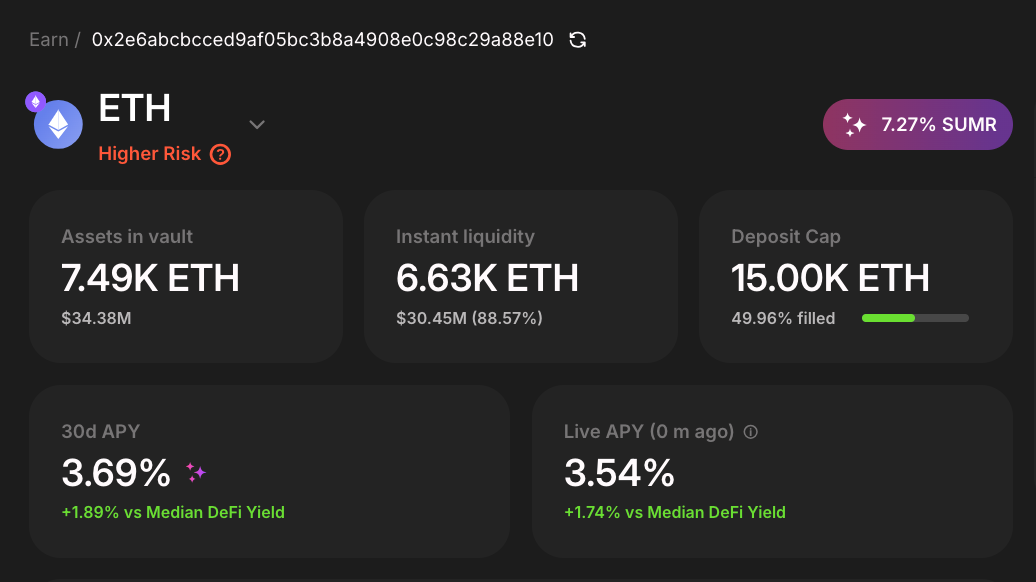The width and height of the screenshot is (1036, 582).
Task: Click the large blue ETH token logo
Action: pyautogui.click(x=58, y=126)
